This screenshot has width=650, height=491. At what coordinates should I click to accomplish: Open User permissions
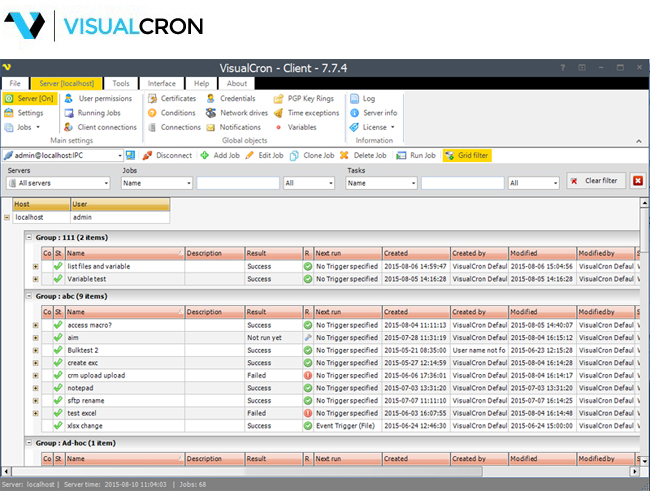[98, 99]
